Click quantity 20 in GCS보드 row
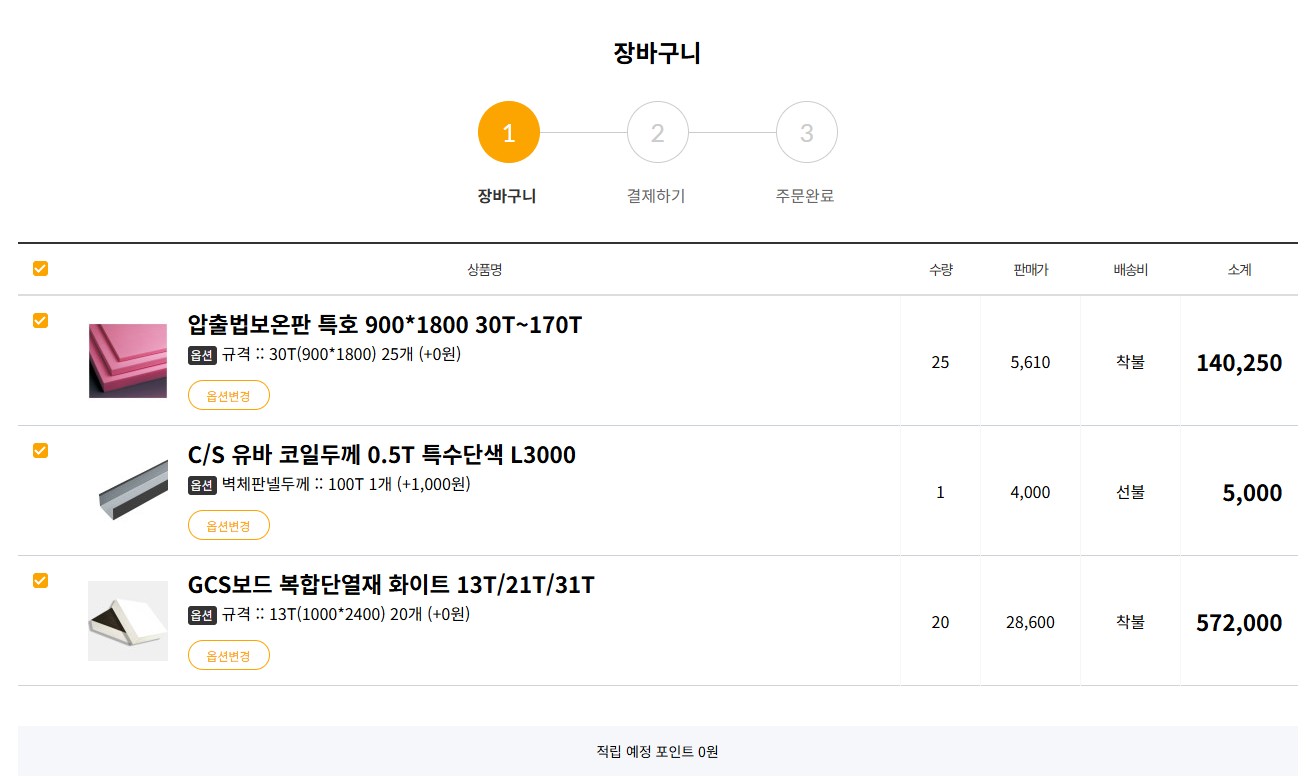 click(940, 622)
